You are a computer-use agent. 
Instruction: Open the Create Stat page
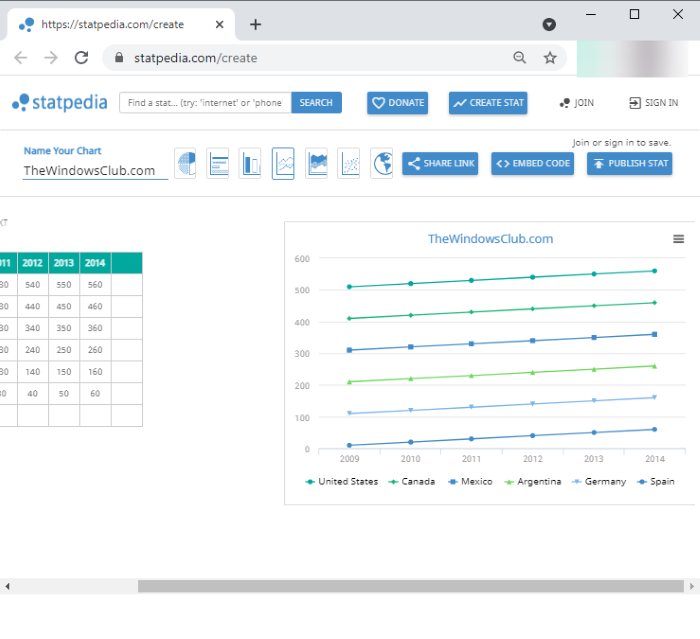pos(488,102)
